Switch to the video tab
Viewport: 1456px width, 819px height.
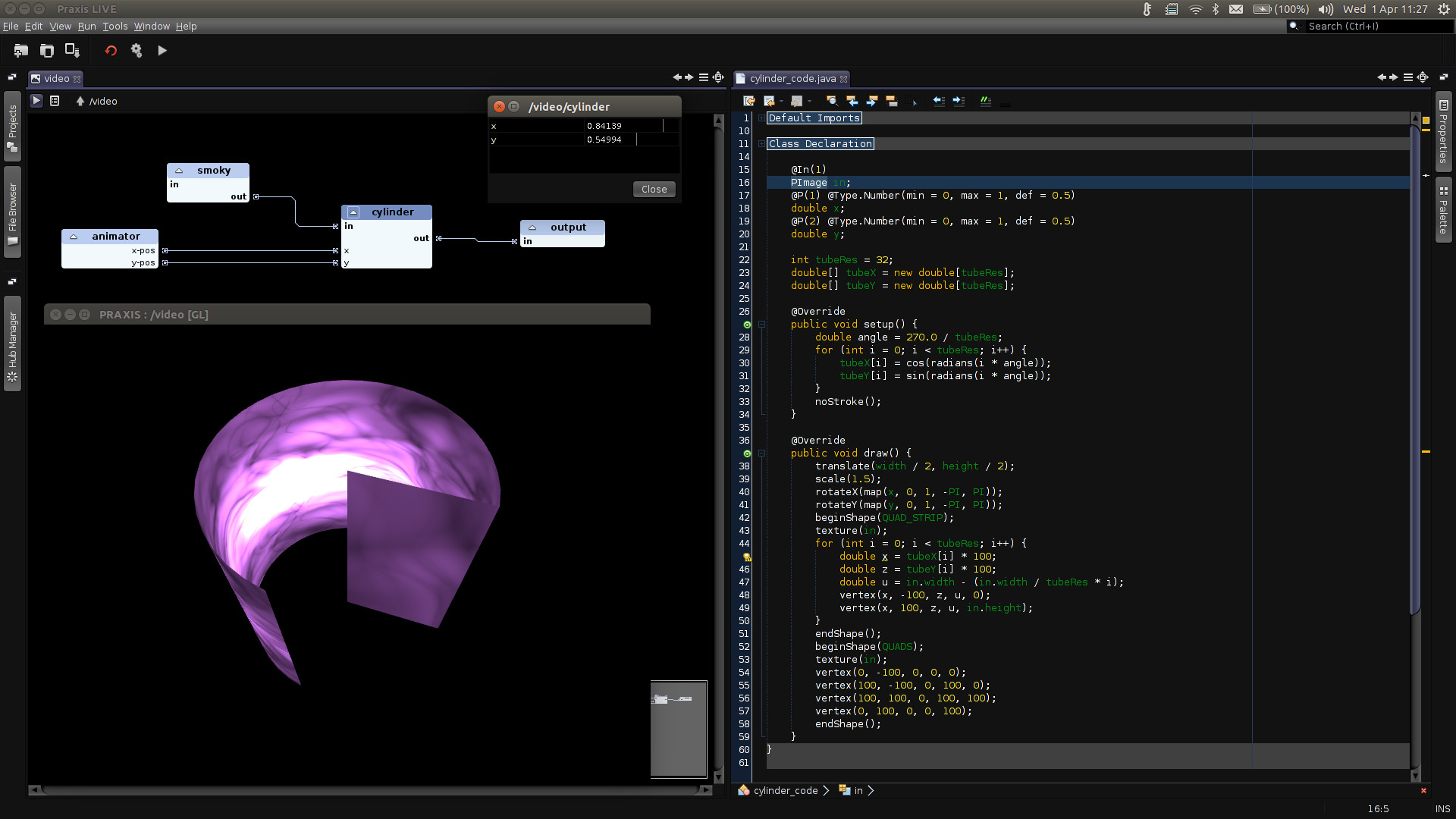coord(55,78)
